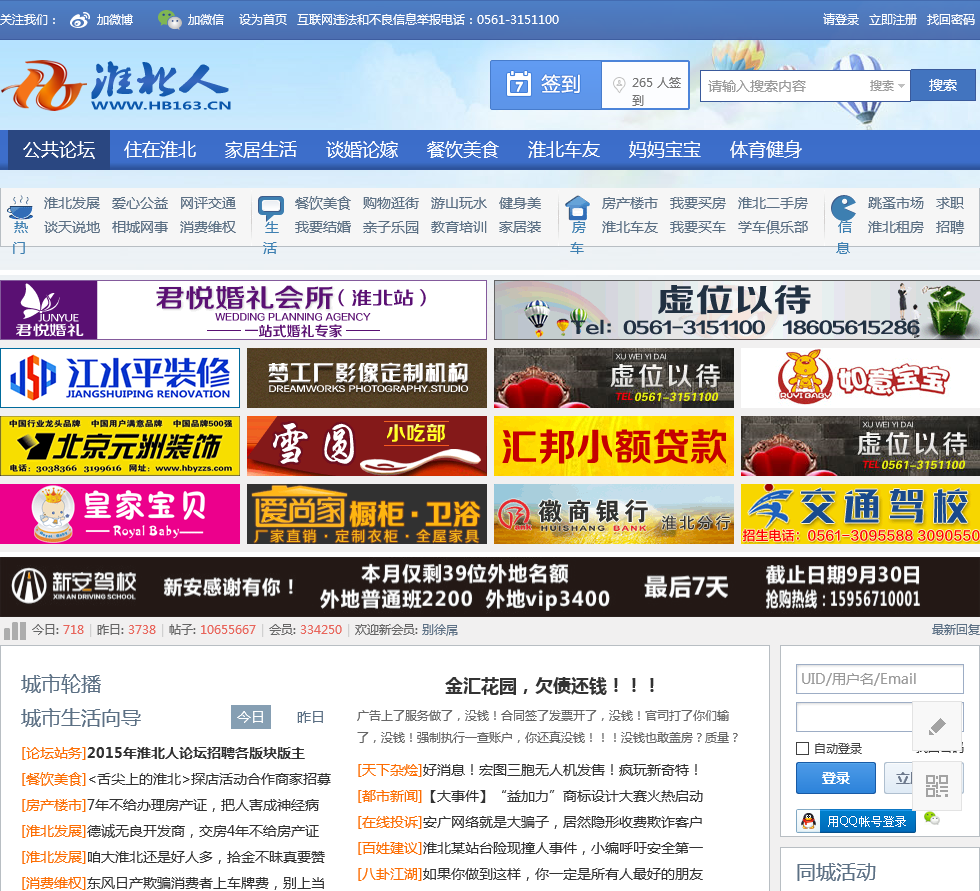Viewport: 980px width, 891px height.
Task: Click the bar chart statistics icon
Action: tap(14, 630)
